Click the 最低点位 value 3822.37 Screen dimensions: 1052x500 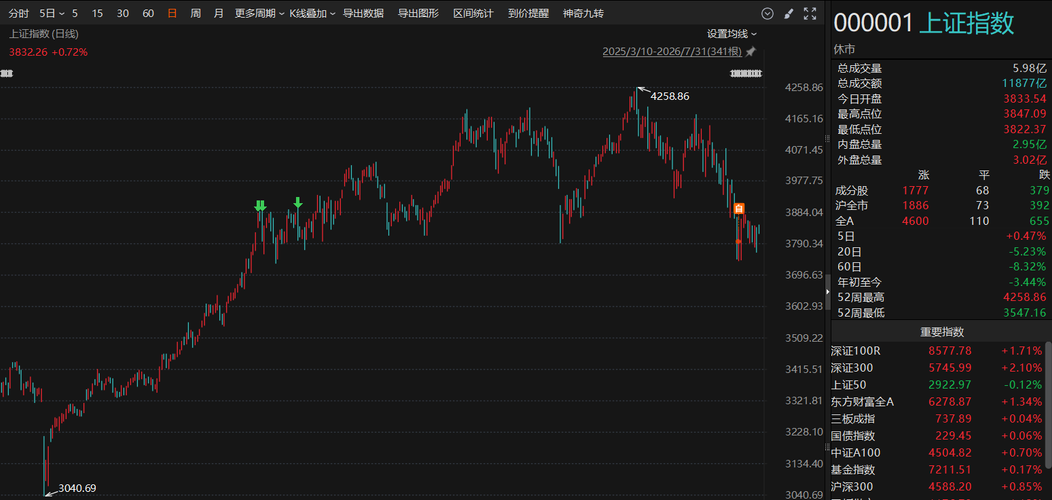pos(1024,130)
